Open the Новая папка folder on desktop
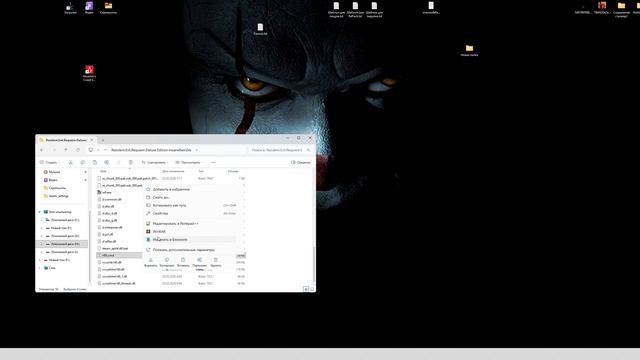640x360 pixels. coord(469,50)
